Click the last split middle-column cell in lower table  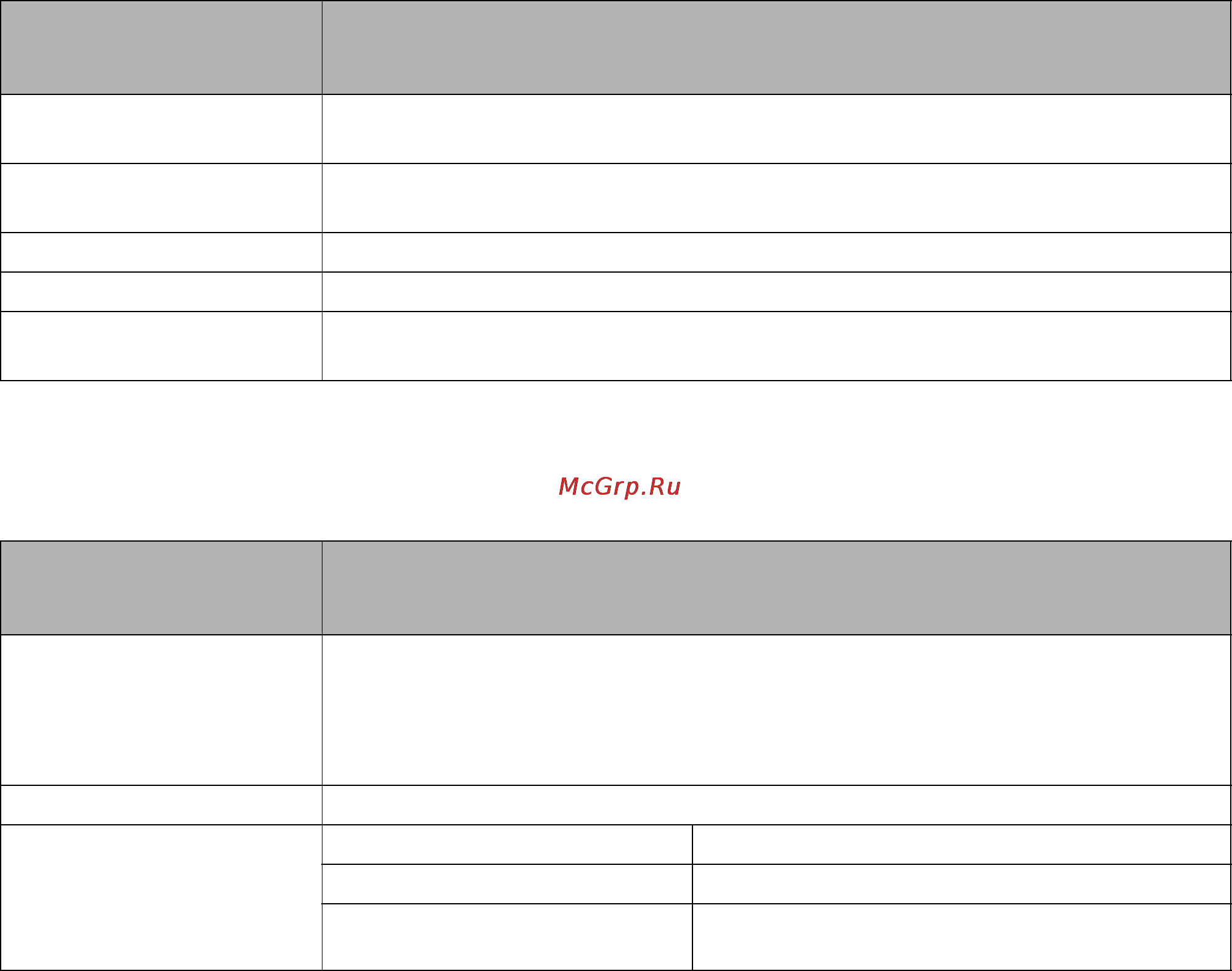(507, 937)
